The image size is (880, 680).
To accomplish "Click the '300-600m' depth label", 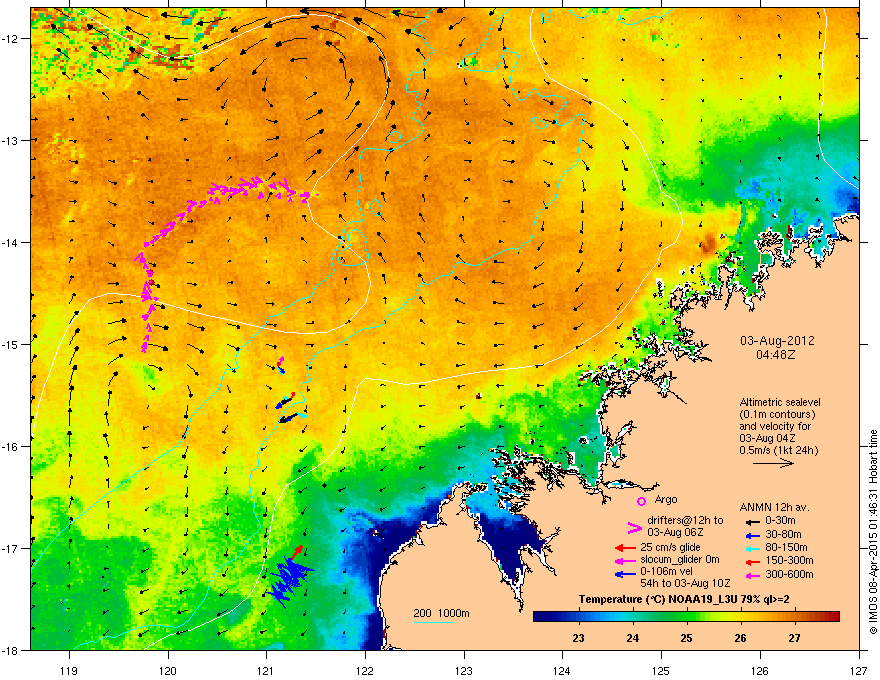I will coord(789,574).
